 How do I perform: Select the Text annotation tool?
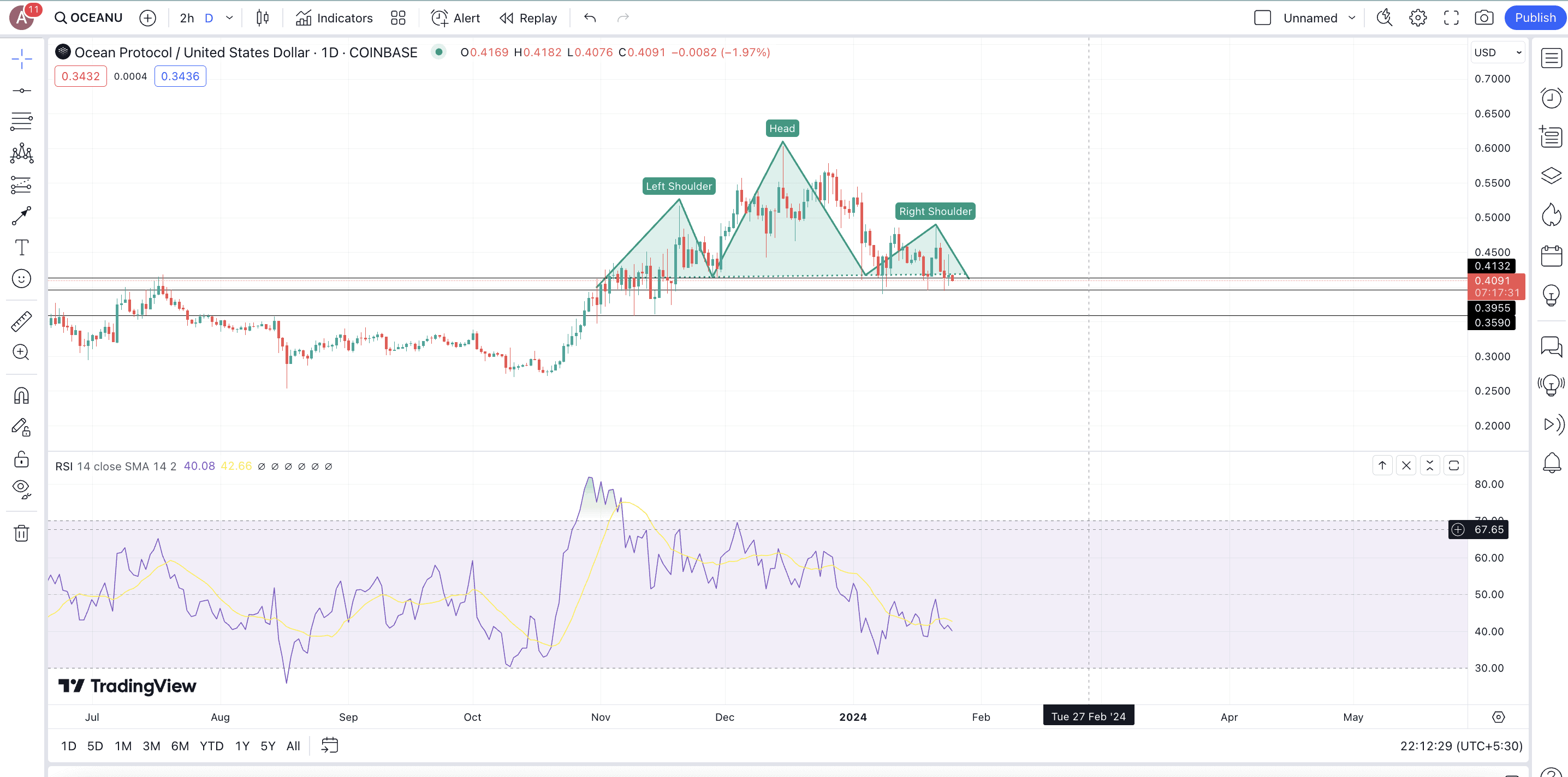pyautogui.click(x=21, y=248)
